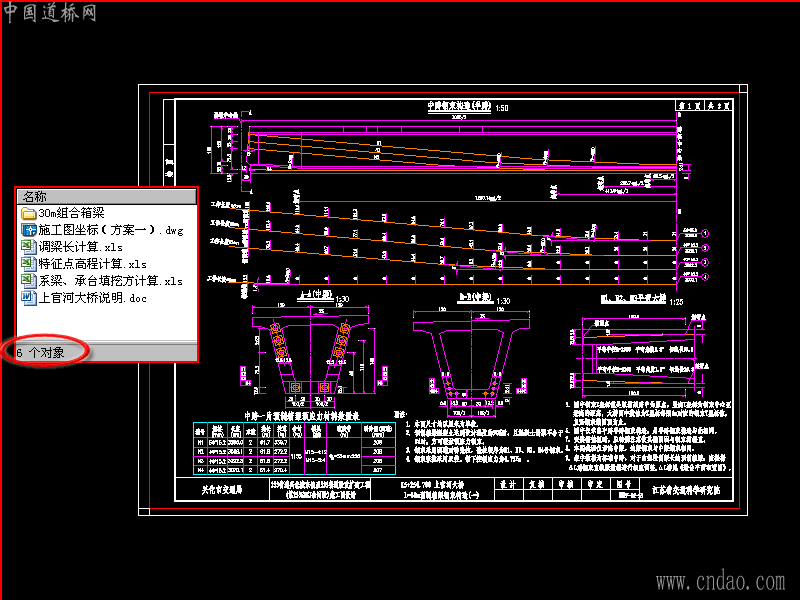The image size is (800, 600).
Task: Click the circled number 1 tendon marker
Action: 705,233
